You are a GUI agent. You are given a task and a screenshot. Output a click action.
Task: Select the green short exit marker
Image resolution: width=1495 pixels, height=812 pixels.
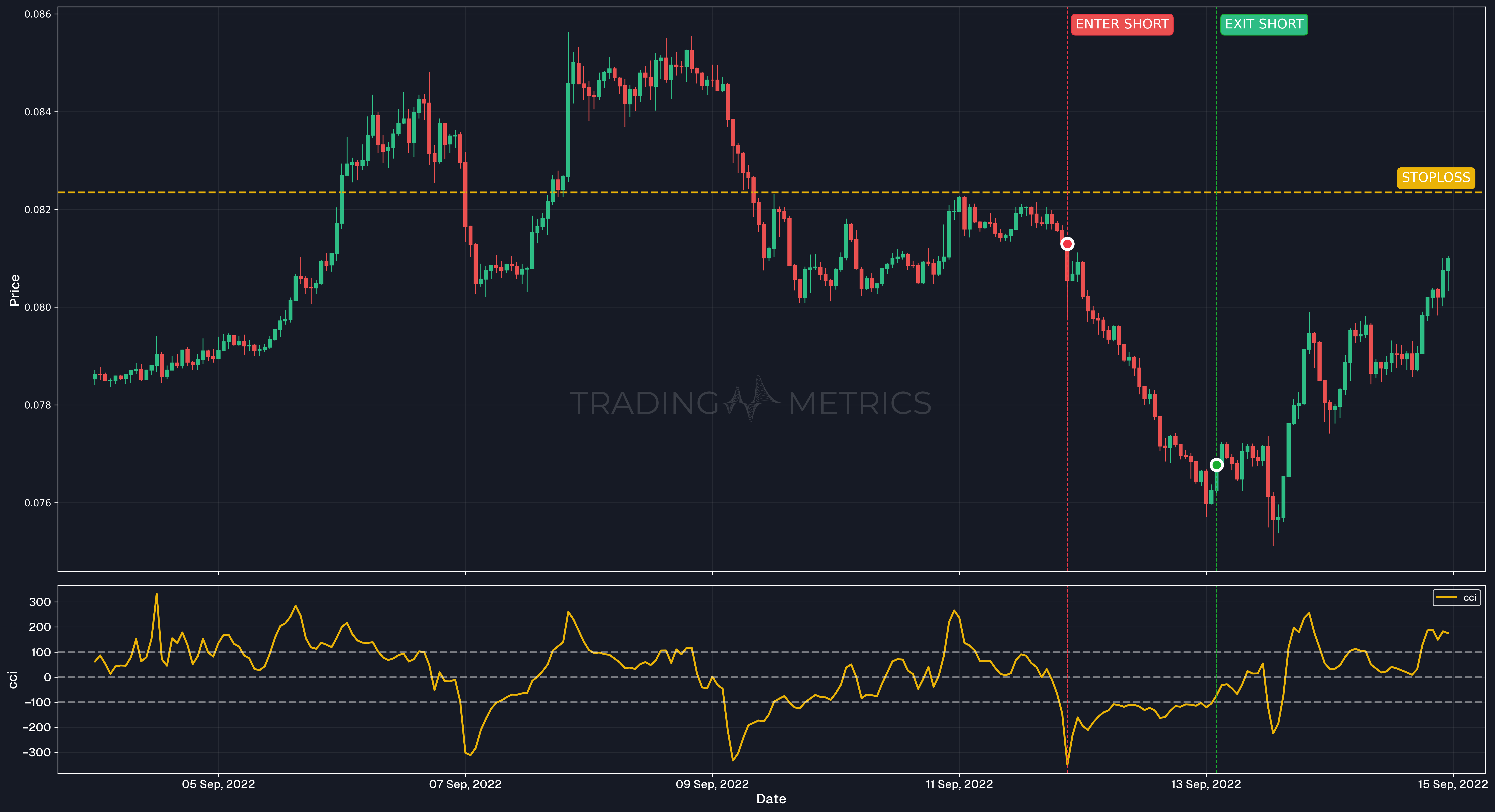1216,465
